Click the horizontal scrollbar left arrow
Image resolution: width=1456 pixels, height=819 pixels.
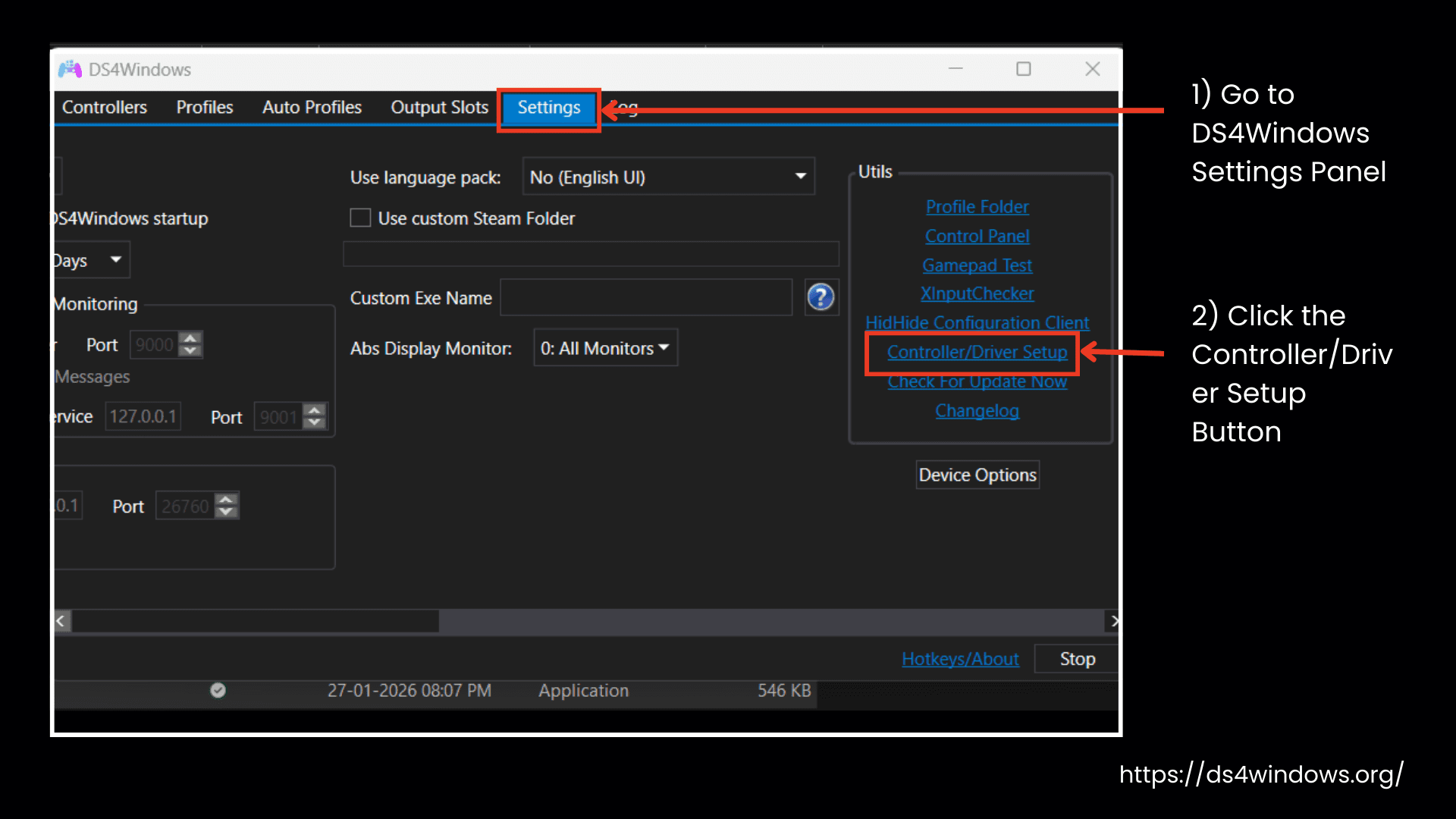pos(61,621)
